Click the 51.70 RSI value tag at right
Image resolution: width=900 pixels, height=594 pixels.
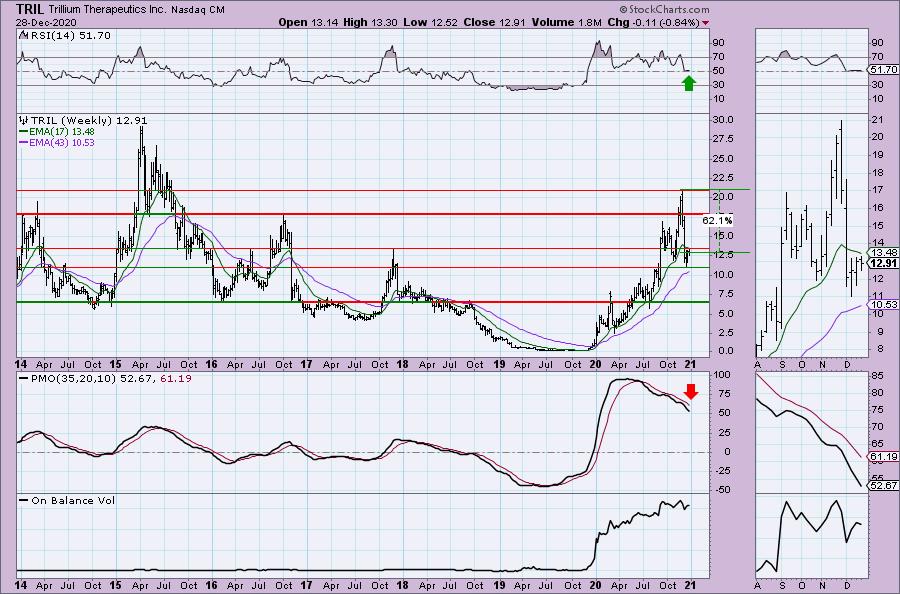click(x=884, y=69)
